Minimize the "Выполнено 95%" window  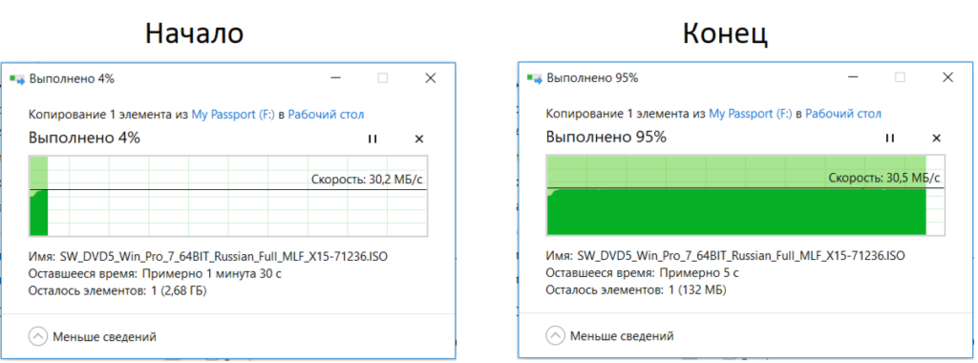tap(853, 78)
